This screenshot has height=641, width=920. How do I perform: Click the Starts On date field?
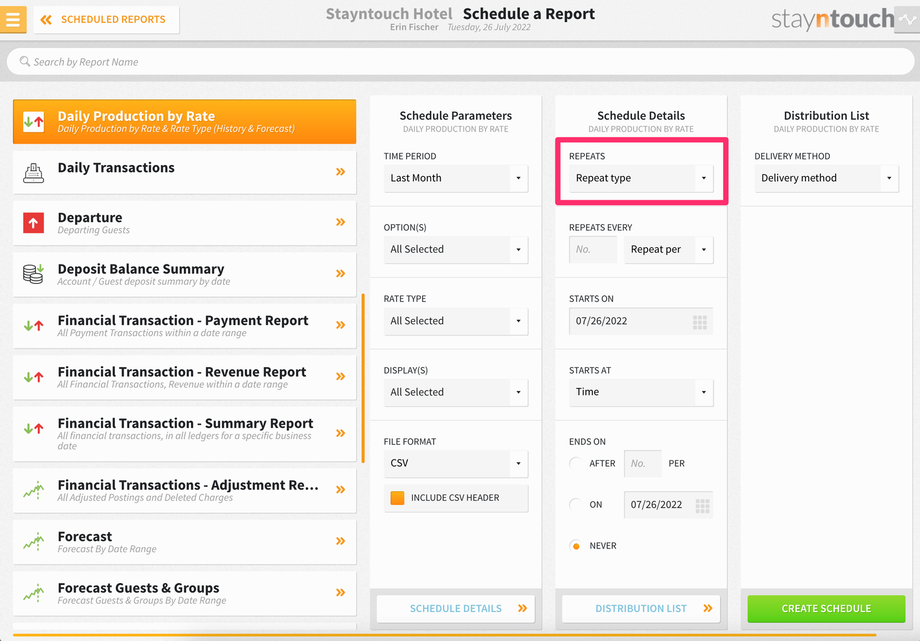[641, 321]
